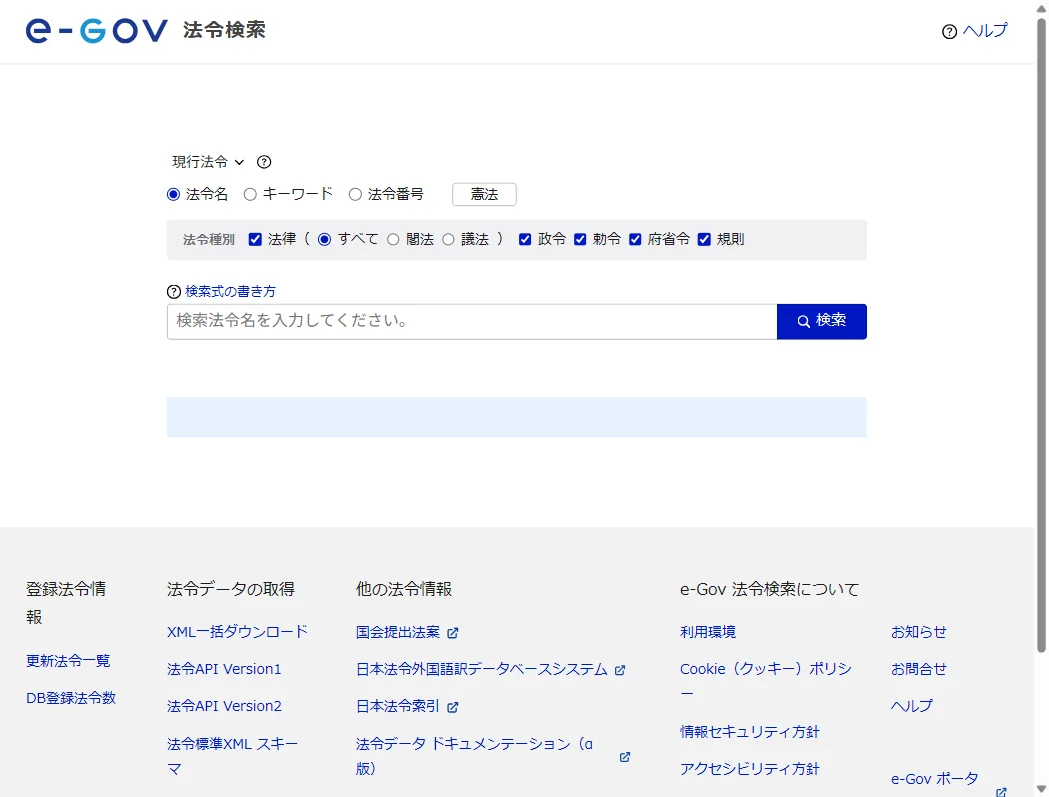Uncheck the 法律 checkbox
Image resolution: width=1049 pixels, height=797 pixels.
pyautogui.click(x=255, y=240)
